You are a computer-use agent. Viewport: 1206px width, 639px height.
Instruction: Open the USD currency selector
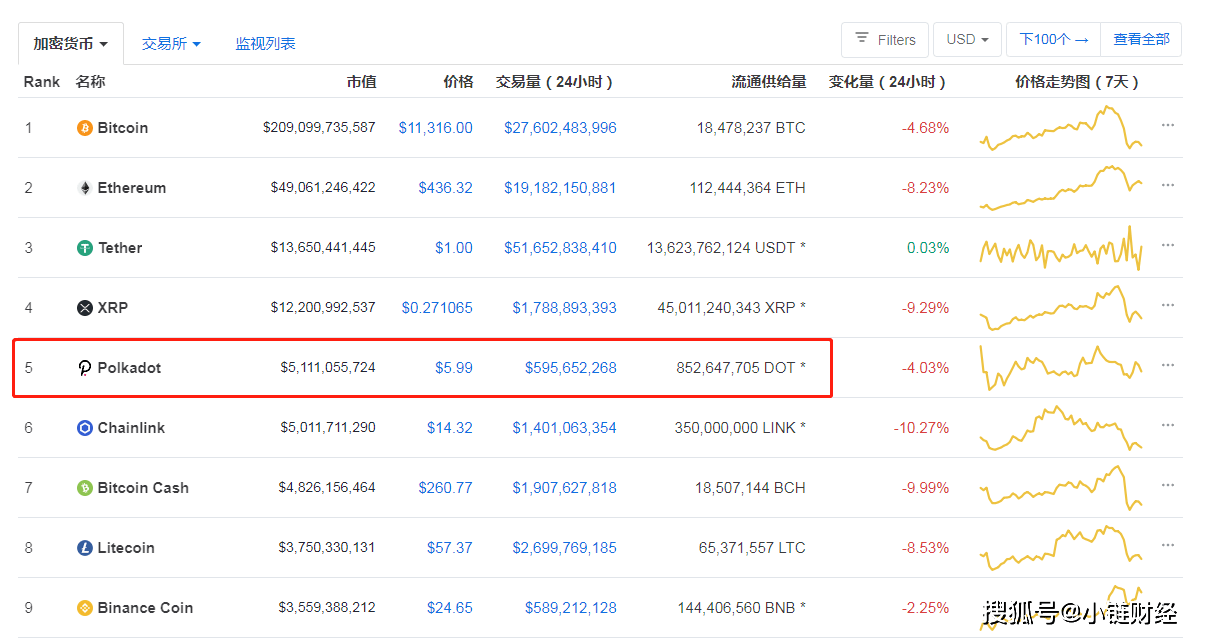coord(967,40)
